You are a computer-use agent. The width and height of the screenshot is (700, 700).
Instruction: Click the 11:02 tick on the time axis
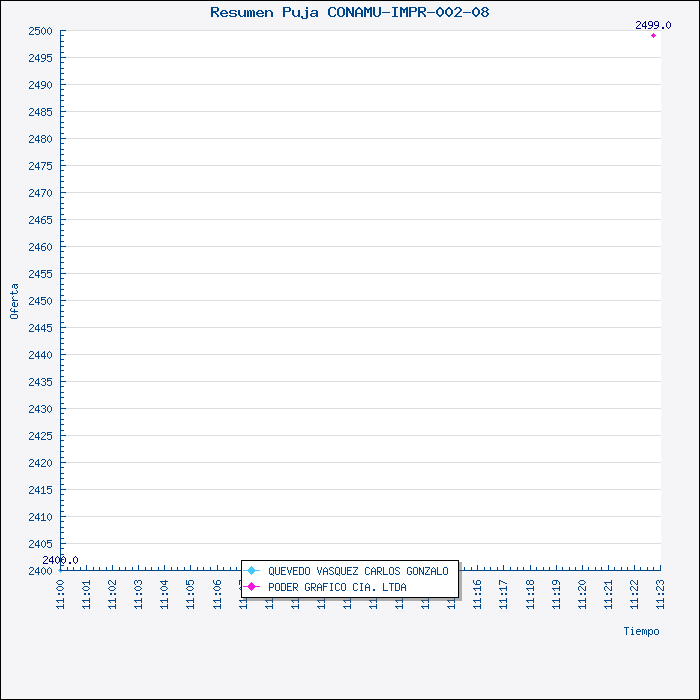point(113,593)
